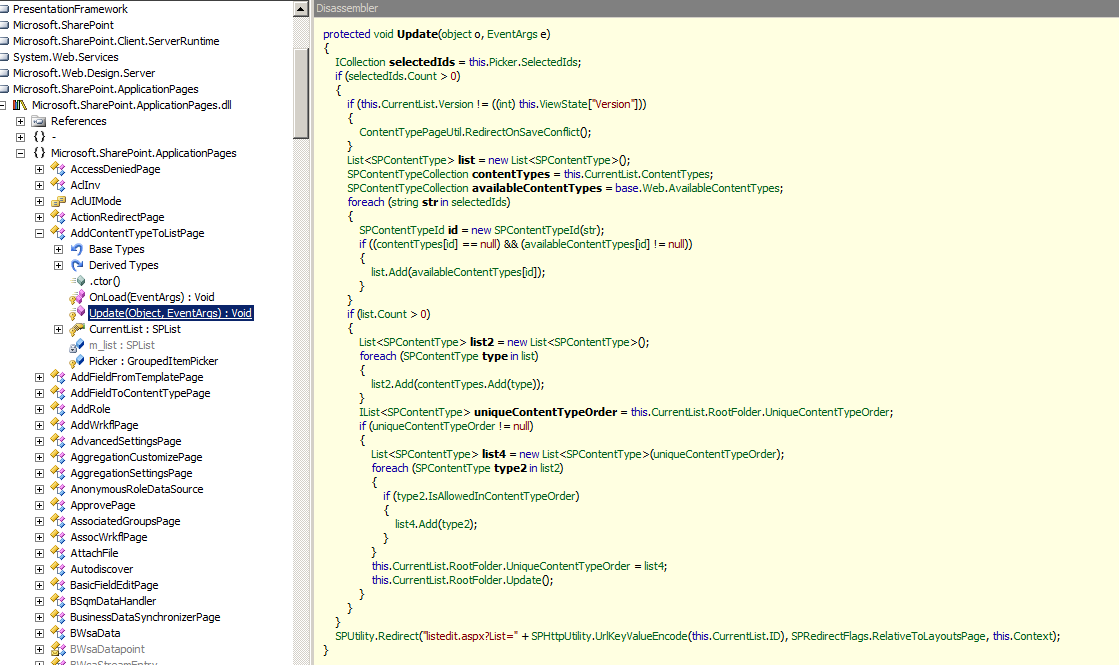Expand the References node
The width and height of the screenshot is (1119, 665).
click(x=21, y=121)
